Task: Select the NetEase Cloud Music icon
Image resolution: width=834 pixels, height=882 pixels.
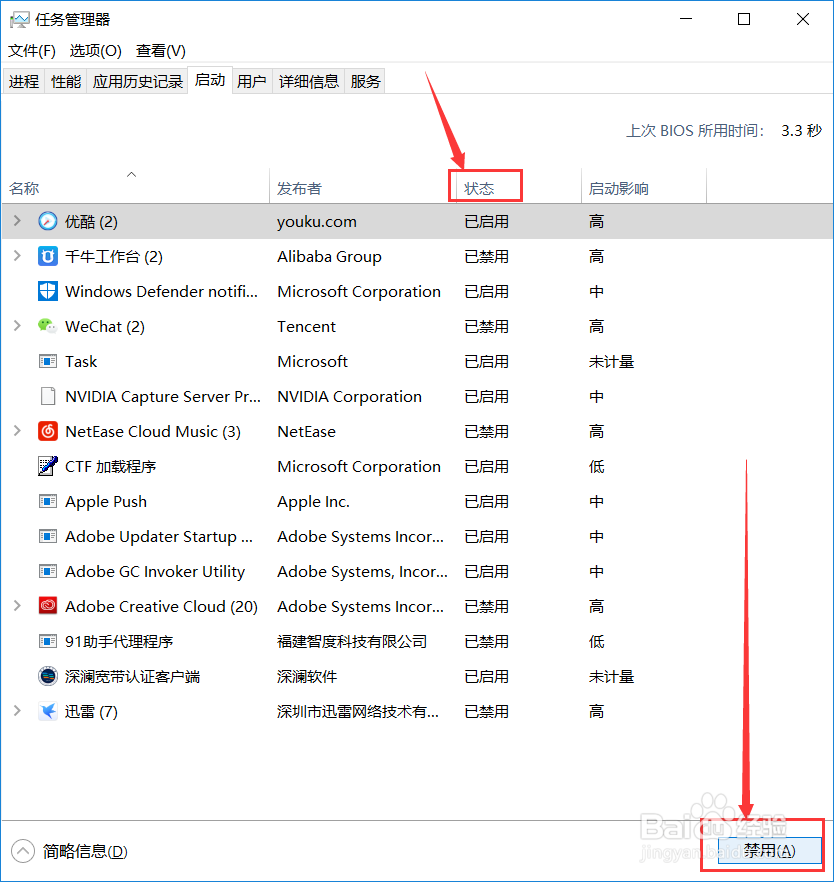Action: click(47, 431)
